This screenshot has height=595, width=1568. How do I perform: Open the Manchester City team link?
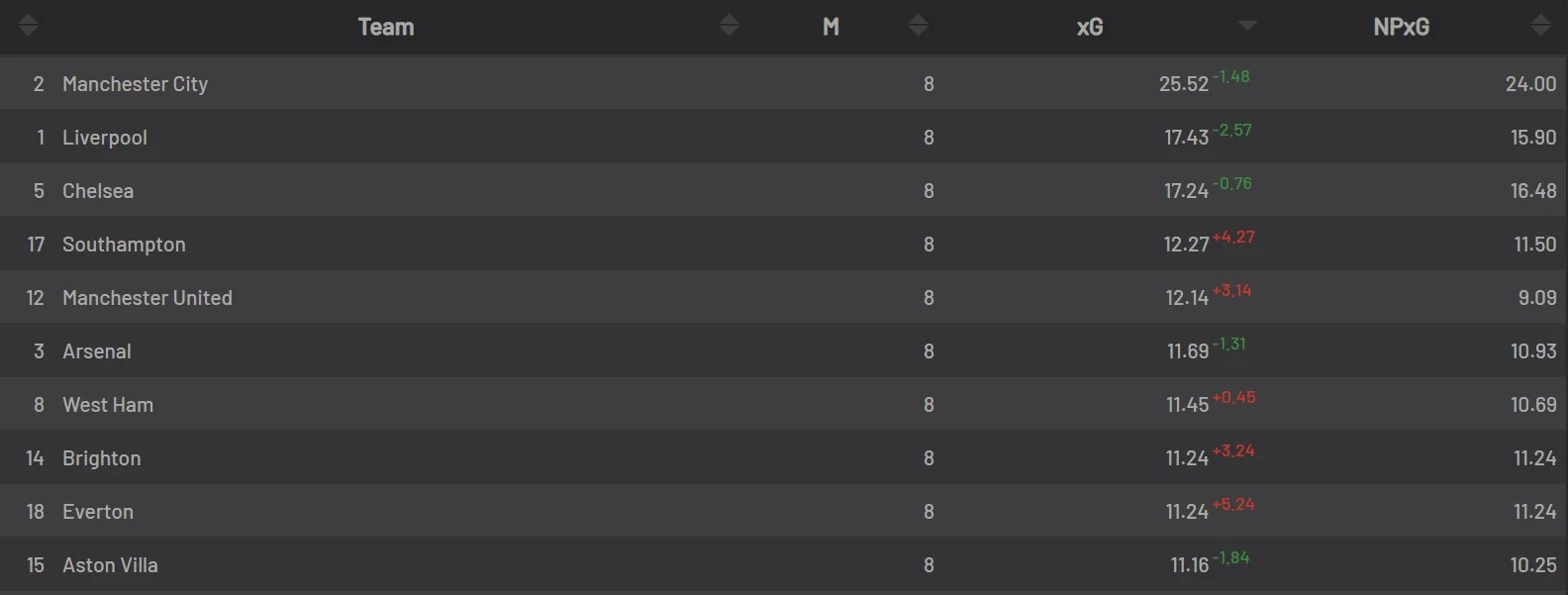point(135,84)
